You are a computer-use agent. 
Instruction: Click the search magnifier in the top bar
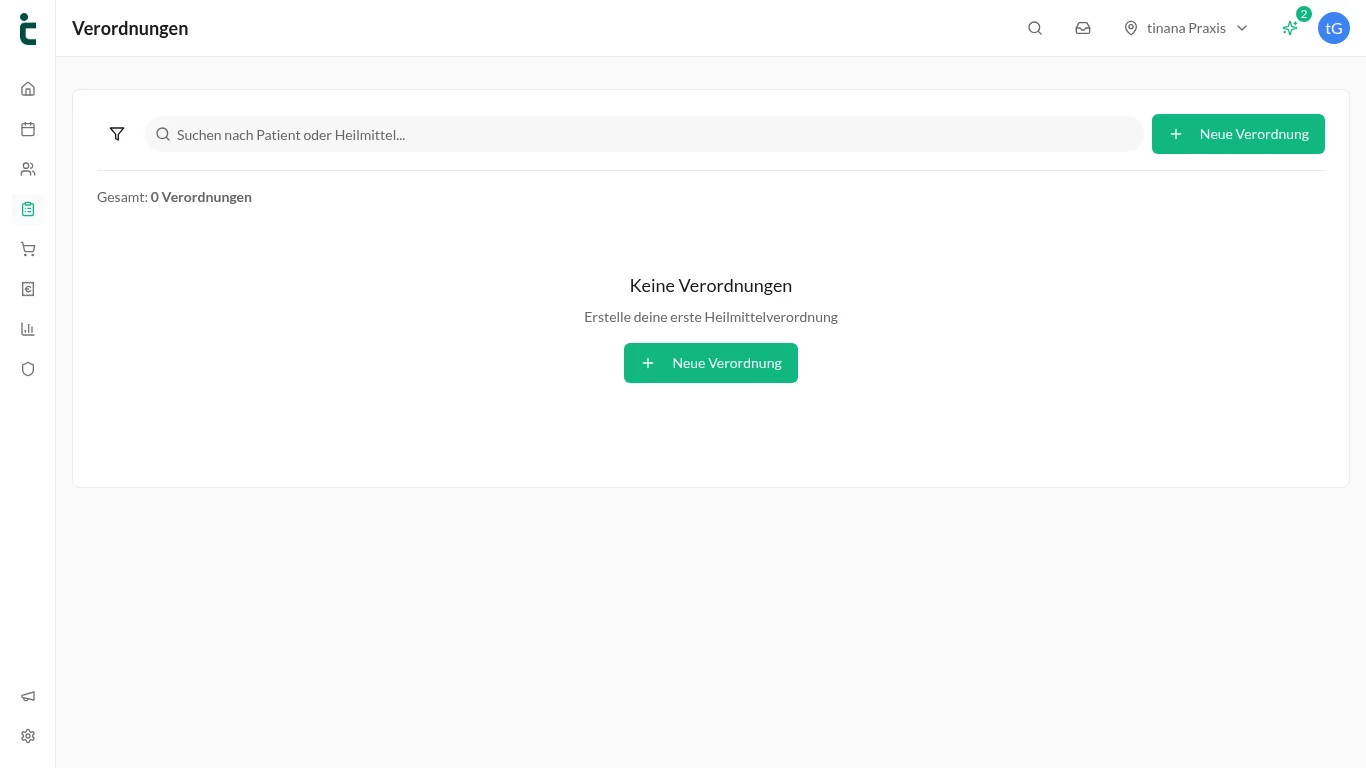[x=1035, y=28]
